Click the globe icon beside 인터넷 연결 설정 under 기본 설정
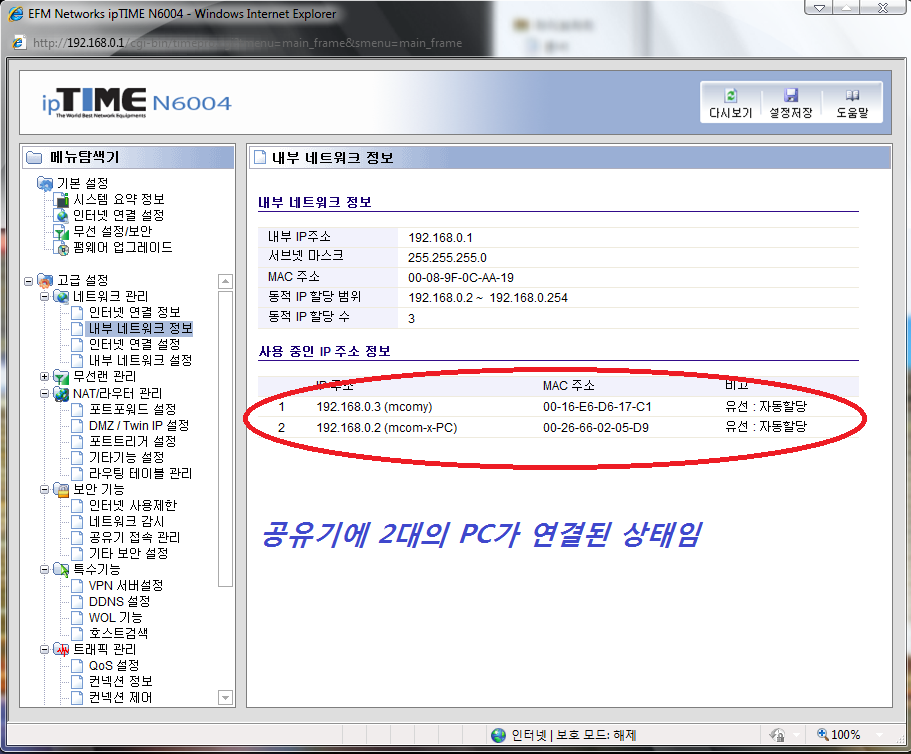 point(61,216)
